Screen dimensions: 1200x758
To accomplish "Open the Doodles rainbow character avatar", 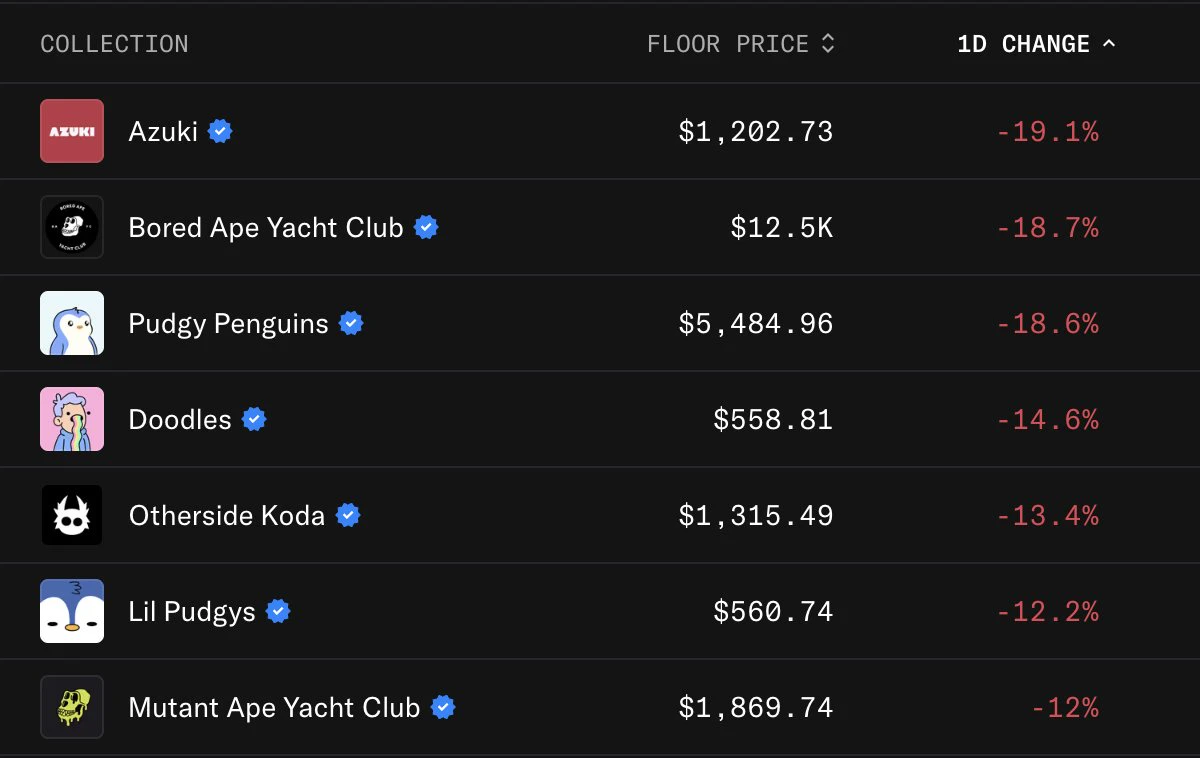I will point(72,419).
